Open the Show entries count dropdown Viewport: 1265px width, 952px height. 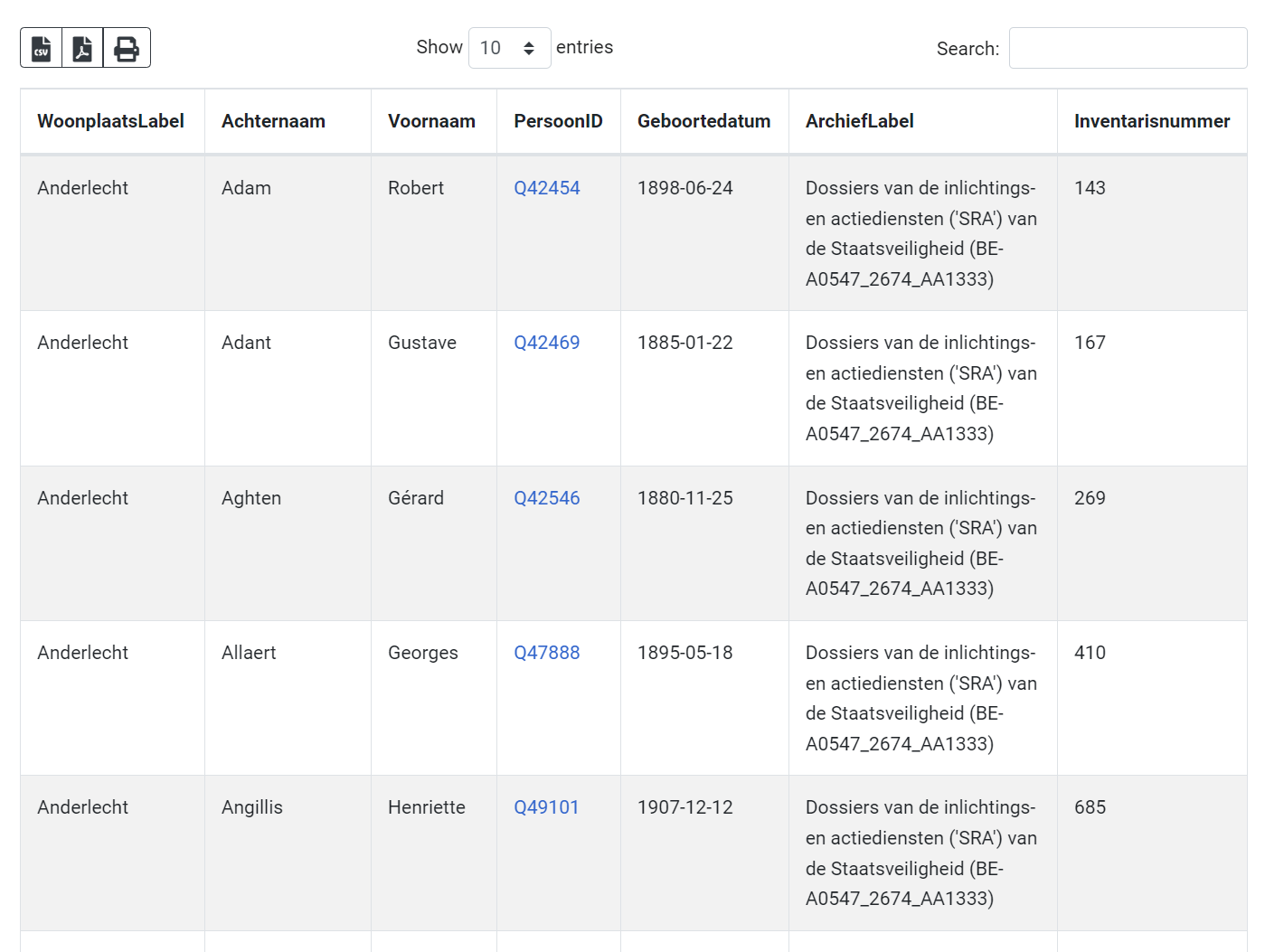[x=509, y=48]
